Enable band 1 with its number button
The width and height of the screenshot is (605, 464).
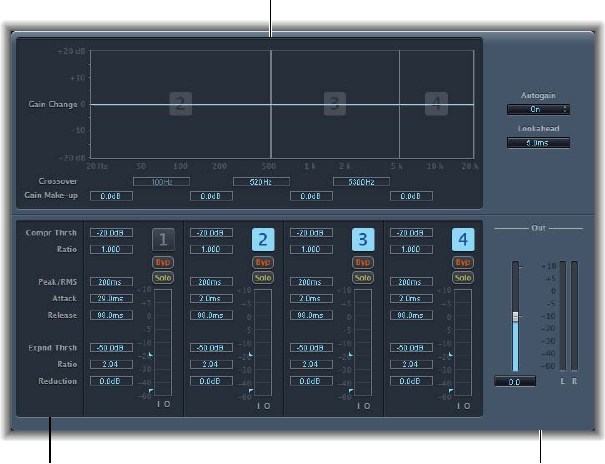point(163,240)
